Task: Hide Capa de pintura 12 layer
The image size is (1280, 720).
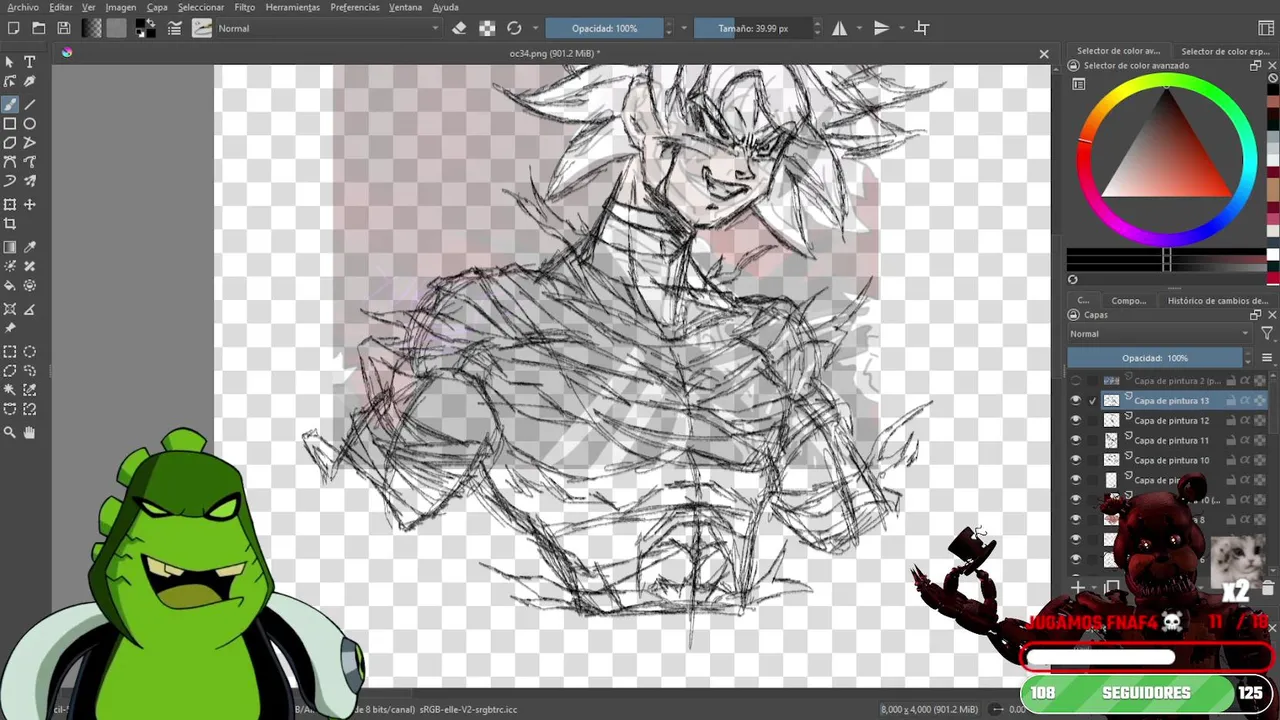Action: coord(1076,420)
